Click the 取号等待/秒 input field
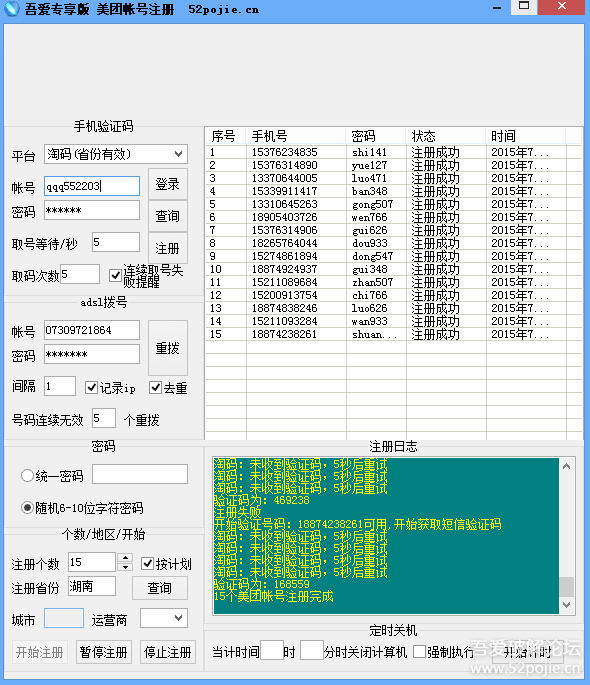This screenshot has width=590, height=685. point(116,242)
